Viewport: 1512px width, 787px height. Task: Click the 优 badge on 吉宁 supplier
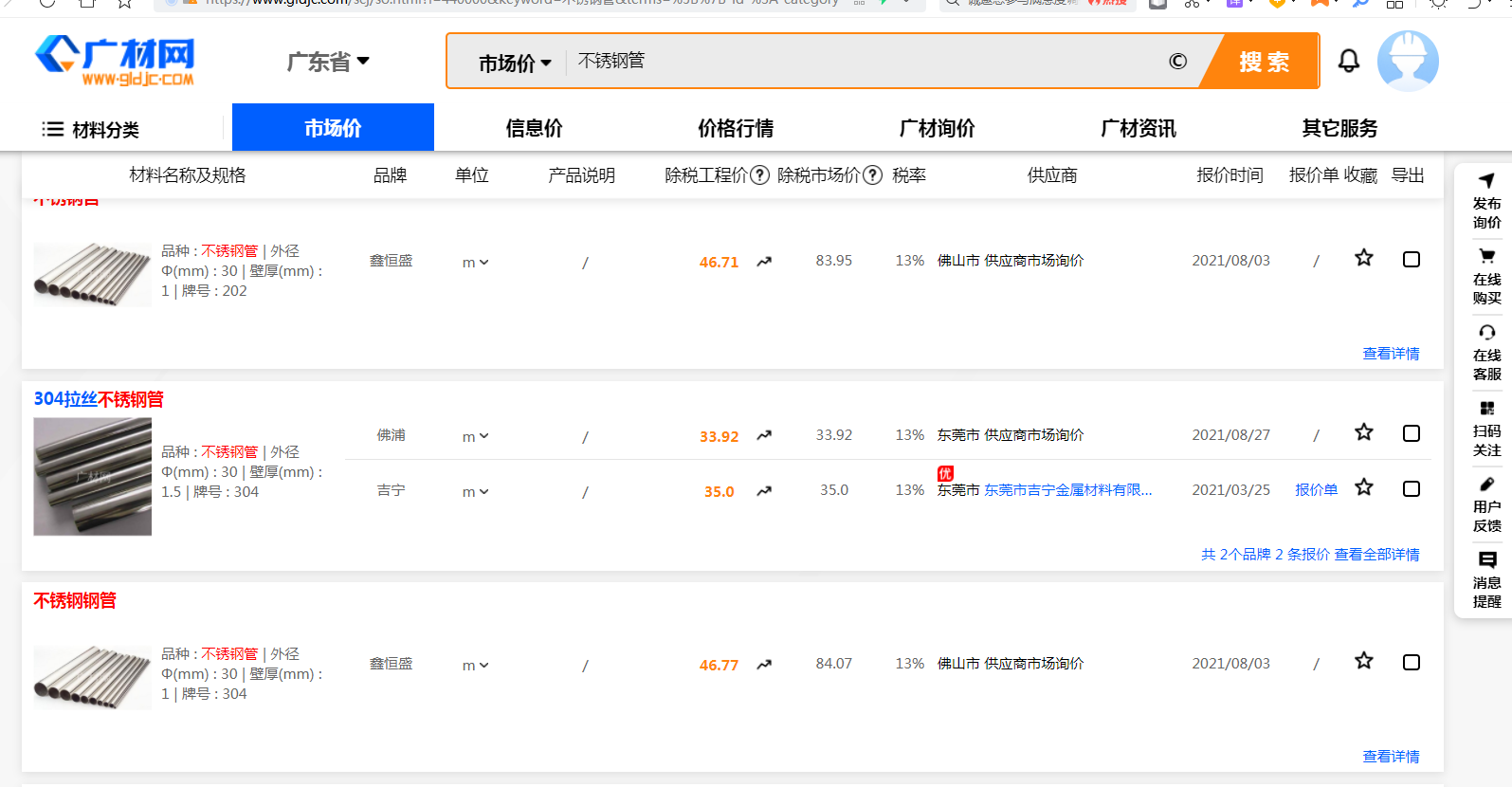945,473
